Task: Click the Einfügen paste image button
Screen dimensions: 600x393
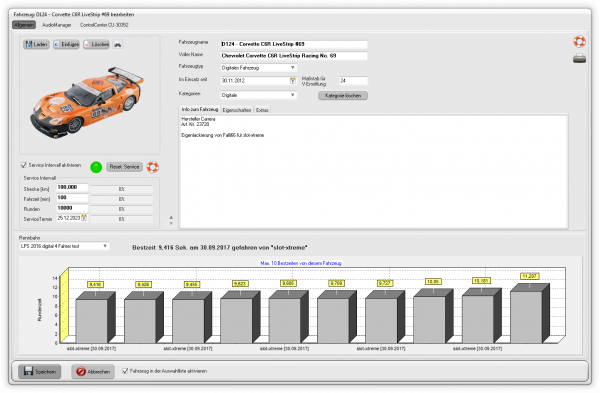Action: (x=66, y=44)
